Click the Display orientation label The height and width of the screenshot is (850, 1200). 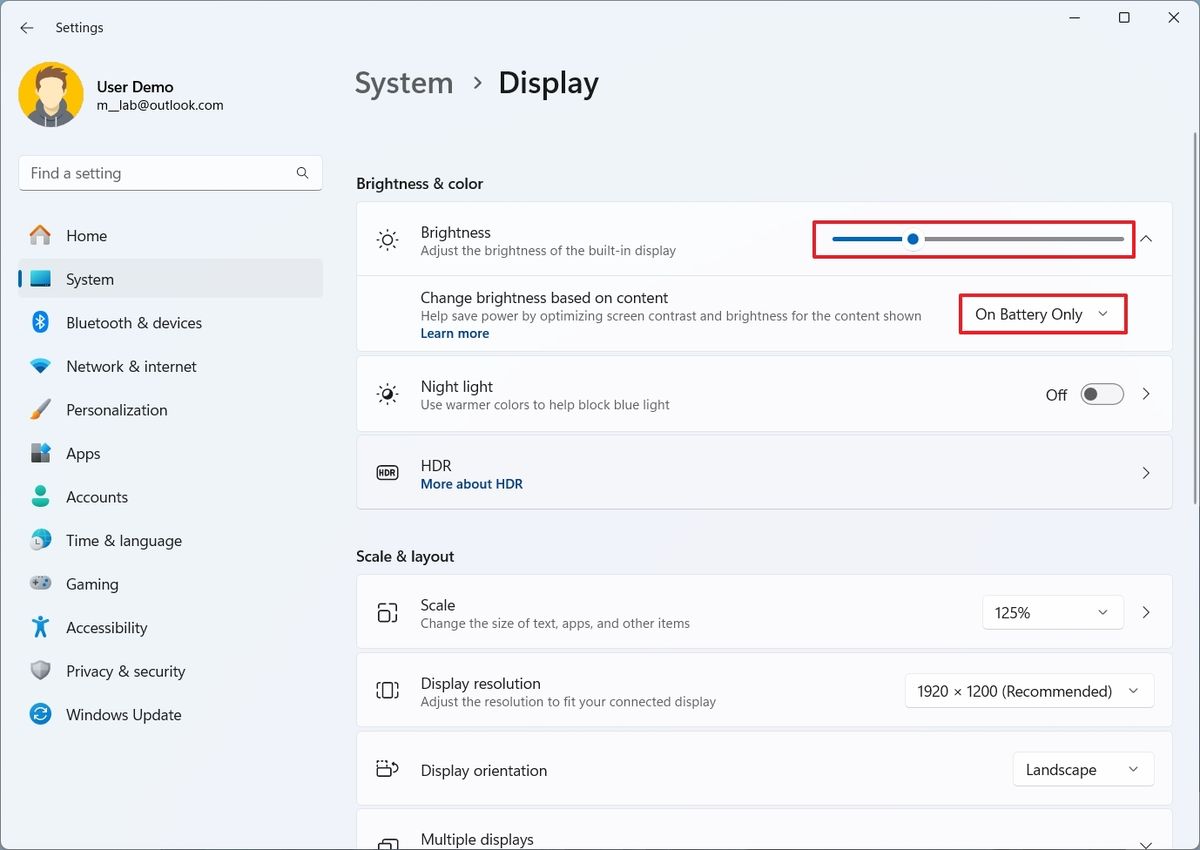(484, 770)
